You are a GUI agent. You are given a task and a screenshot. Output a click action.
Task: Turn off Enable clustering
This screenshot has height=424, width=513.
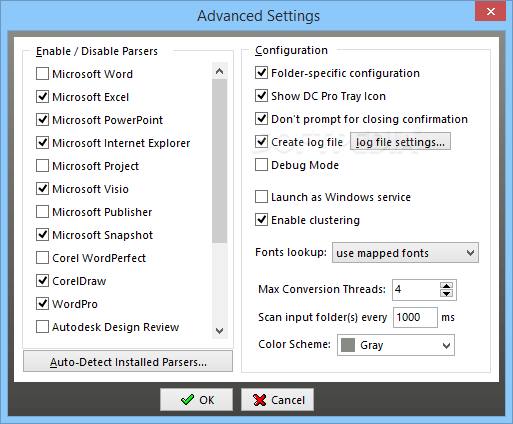point(261,220)
